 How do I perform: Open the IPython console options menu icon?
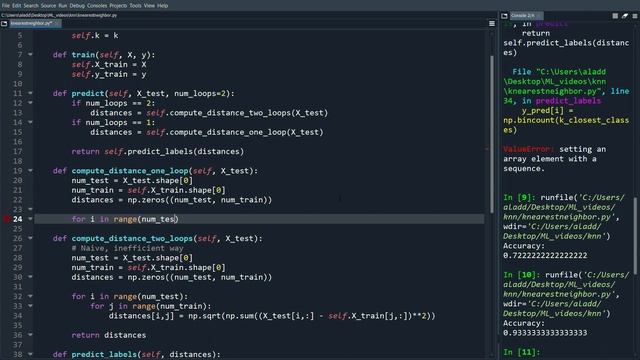pos(635,16)
